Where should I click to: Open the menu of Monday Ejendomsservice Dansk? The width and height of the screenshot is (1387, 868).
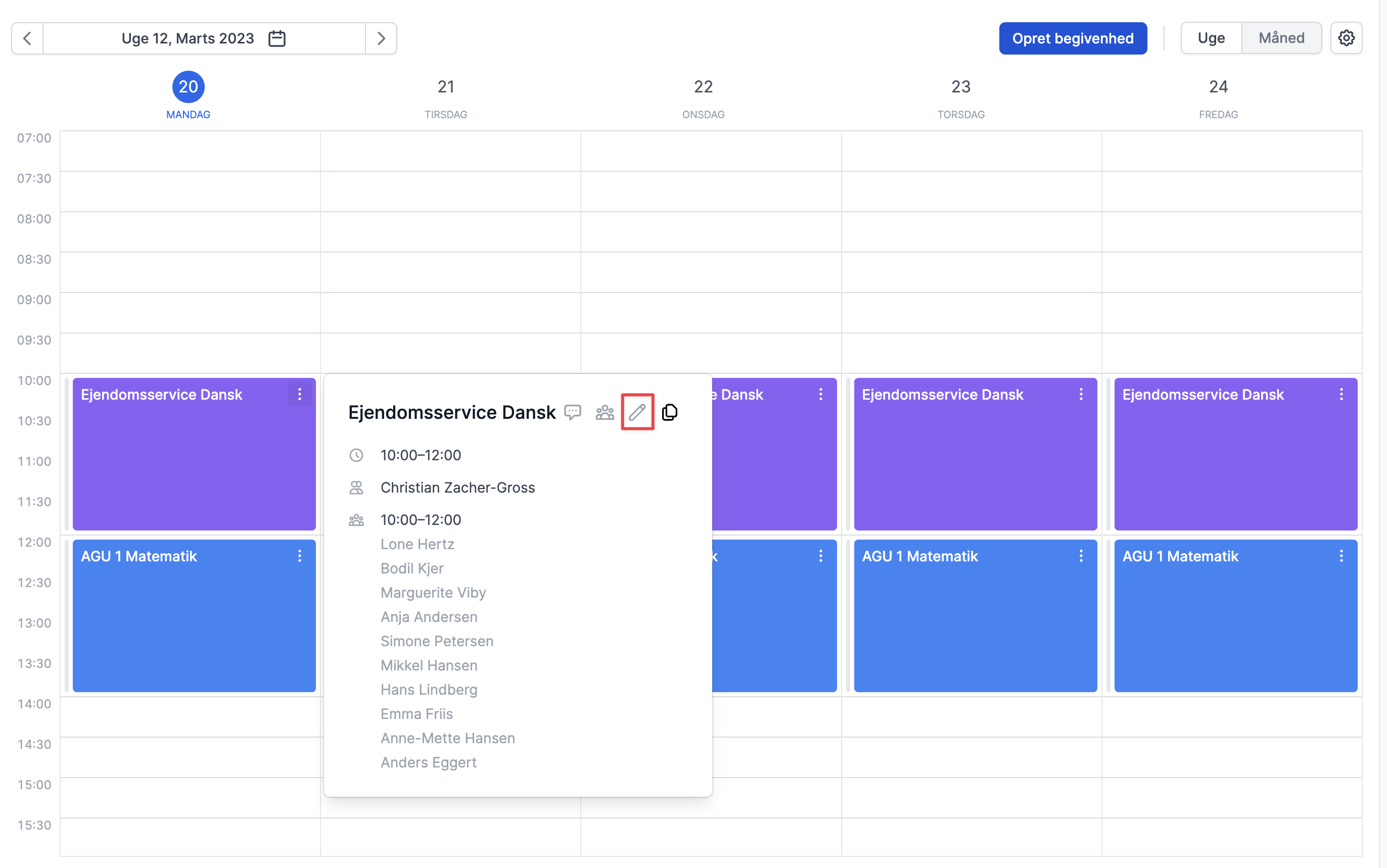pos(299,395)
